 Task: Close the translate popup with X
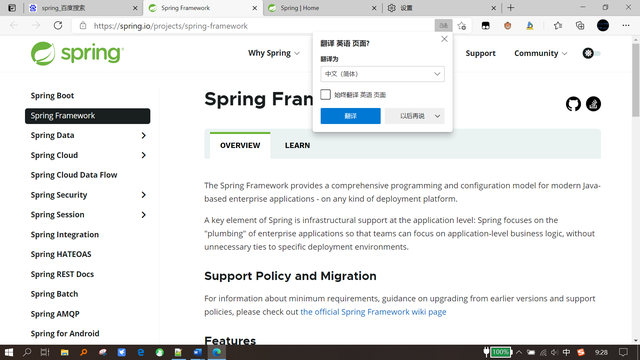(x=444, y=39)
